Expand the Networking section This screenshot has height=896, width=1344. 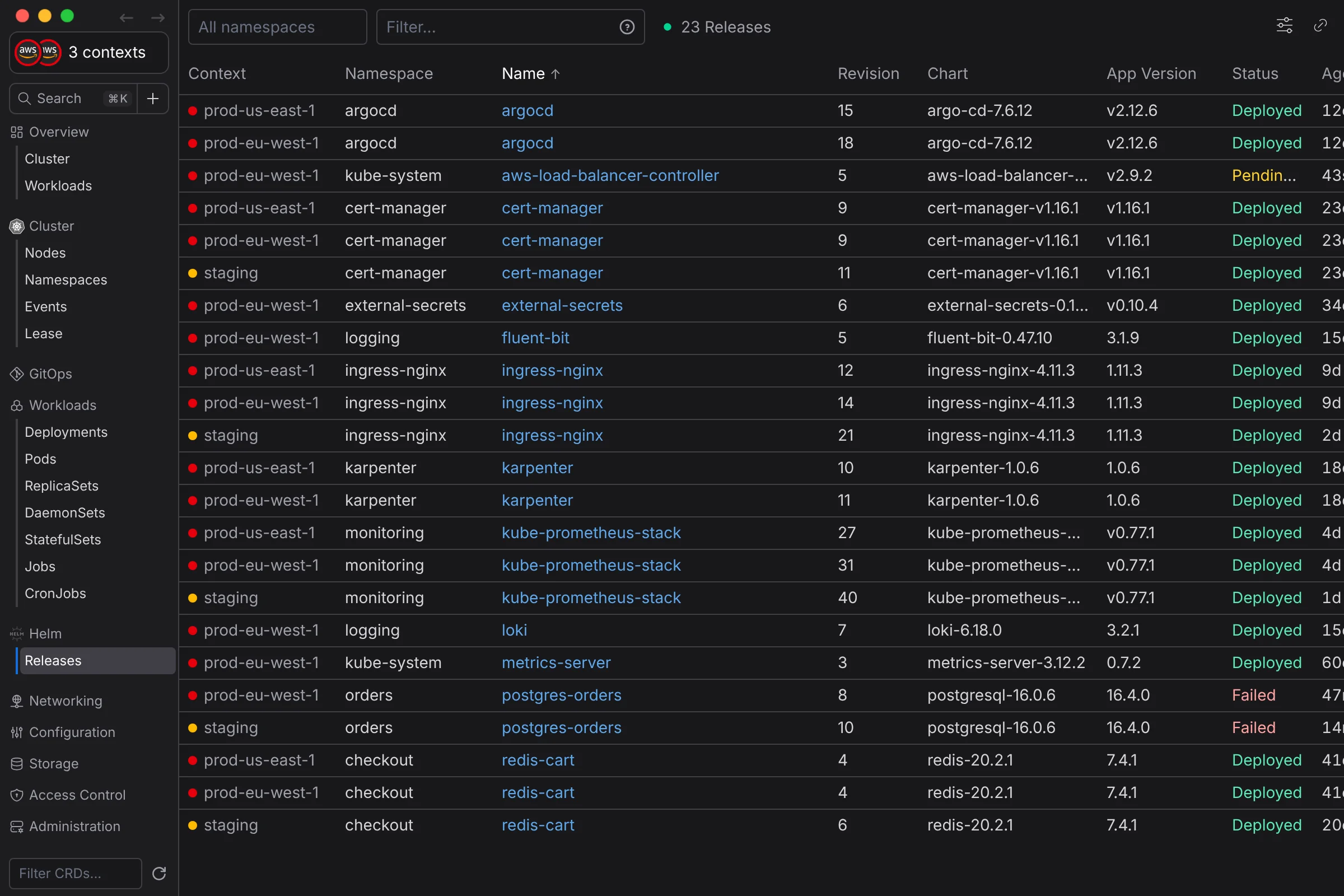(66, 701)
